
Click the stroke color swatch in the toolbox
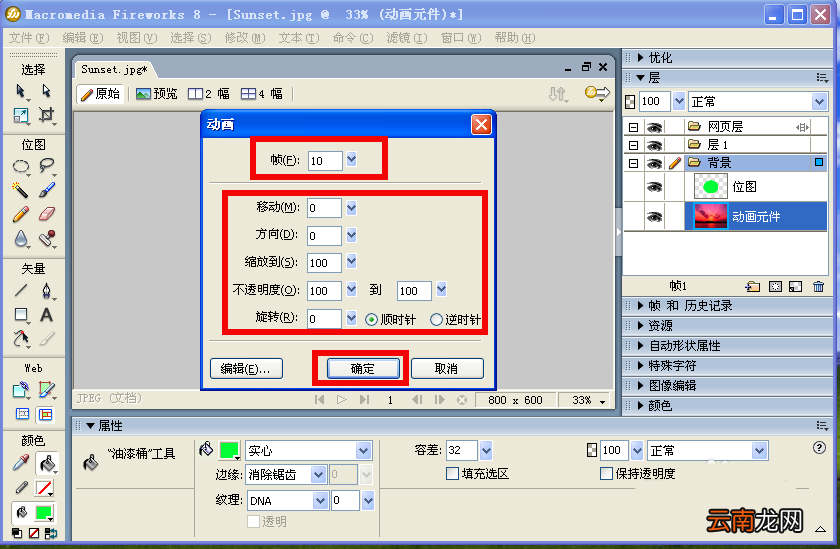pyautogui.click(x=44, y=488)
